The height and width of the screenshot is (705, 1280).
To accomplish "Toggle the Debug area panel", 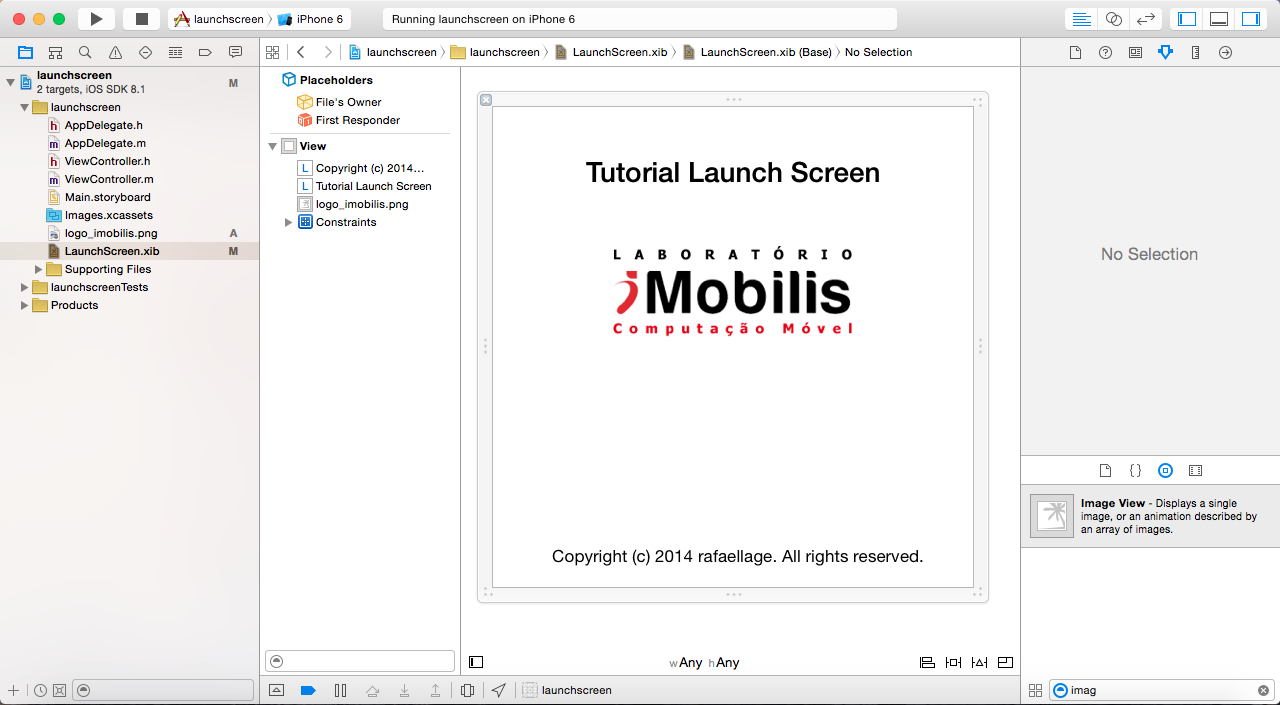I will pyautogui.click(x=1219, y=19).
